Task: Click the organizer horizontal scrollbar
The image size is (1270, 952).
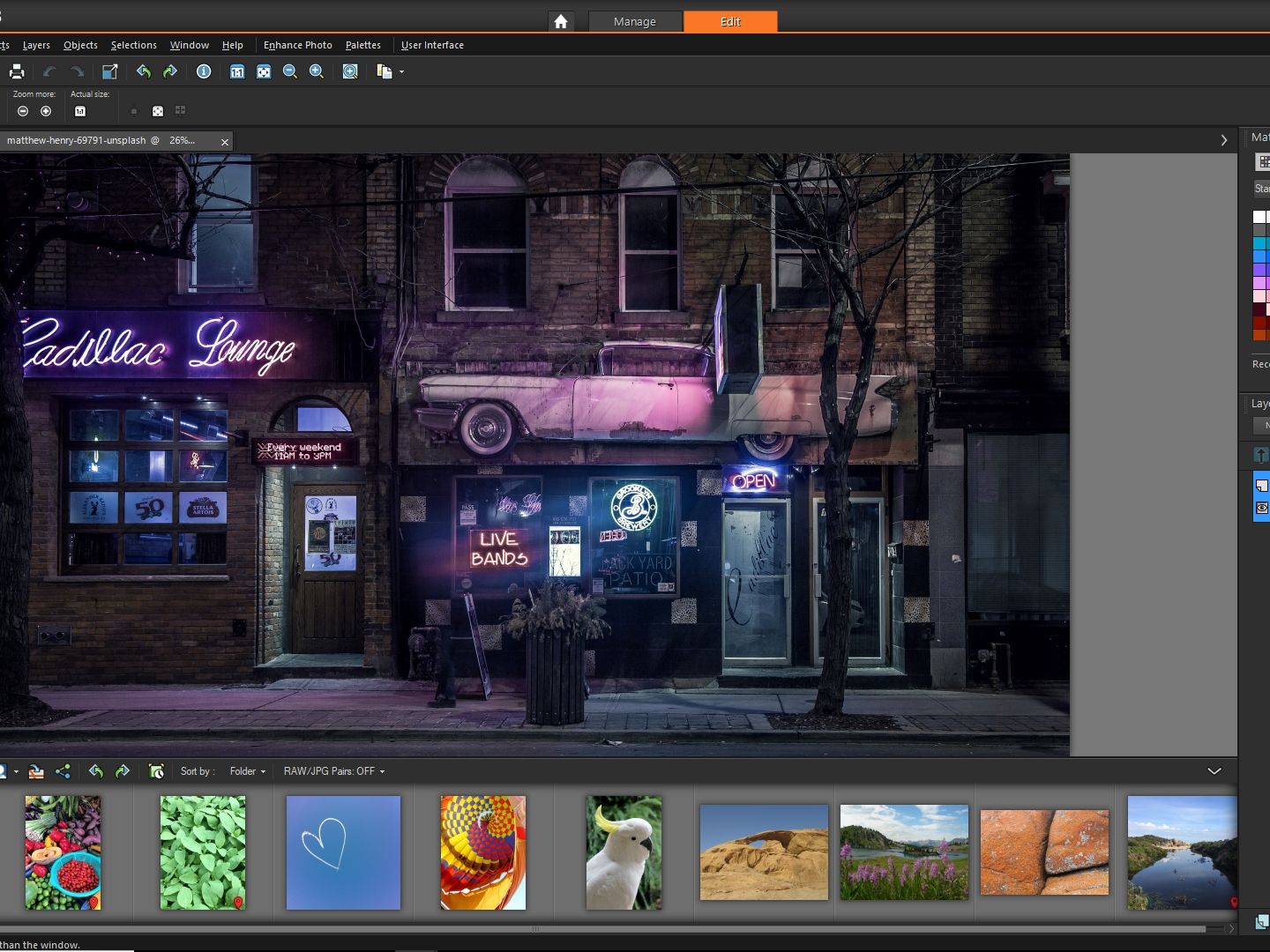Action: [602, 929]
